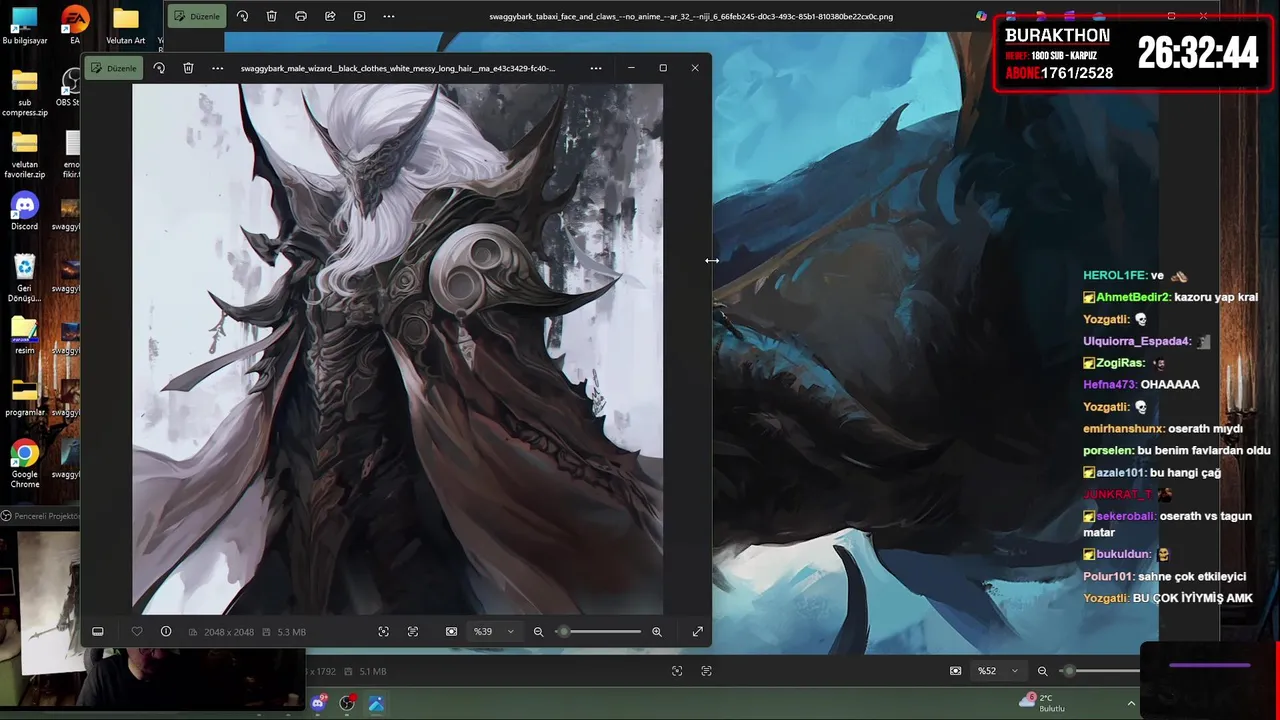Click the Photos app icon on the taskbar
The height and width of the screenshot is (720, 1280).
pyautogui.click(x=376, y=703)
